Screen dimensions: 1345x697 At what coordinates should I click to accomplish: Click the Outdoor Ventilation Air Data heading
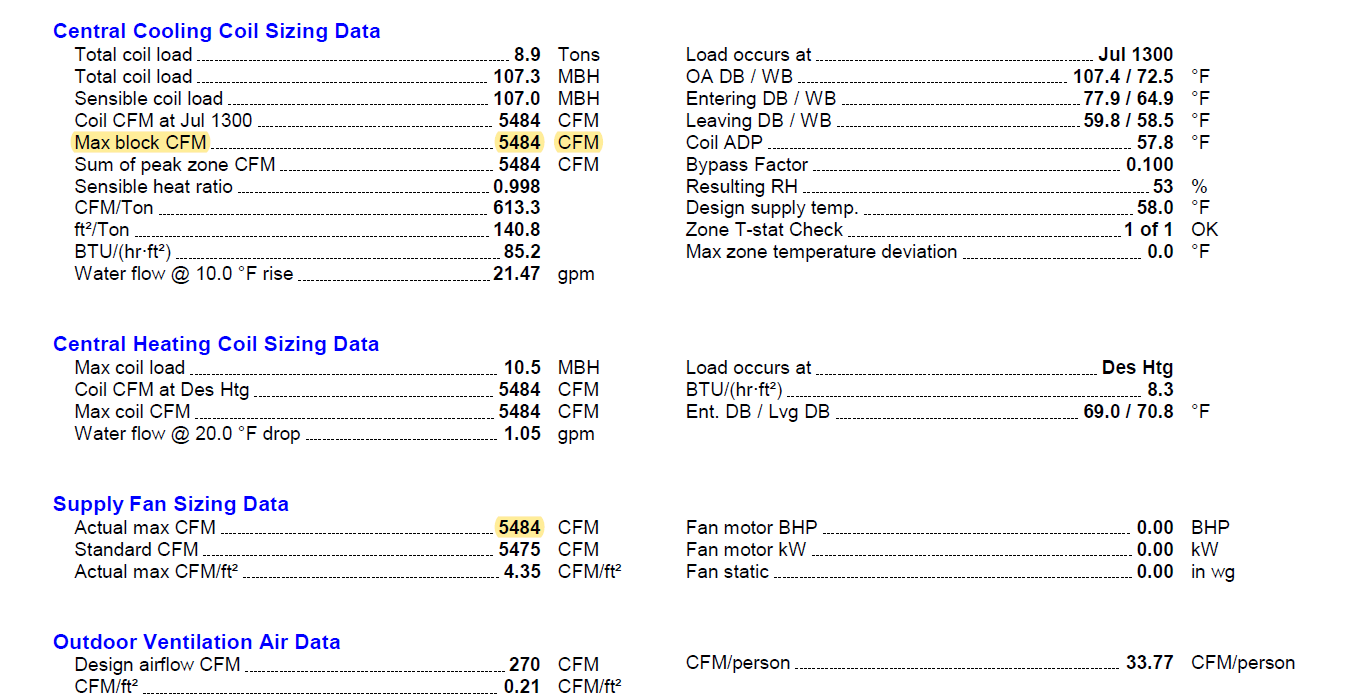click(197, 642)
